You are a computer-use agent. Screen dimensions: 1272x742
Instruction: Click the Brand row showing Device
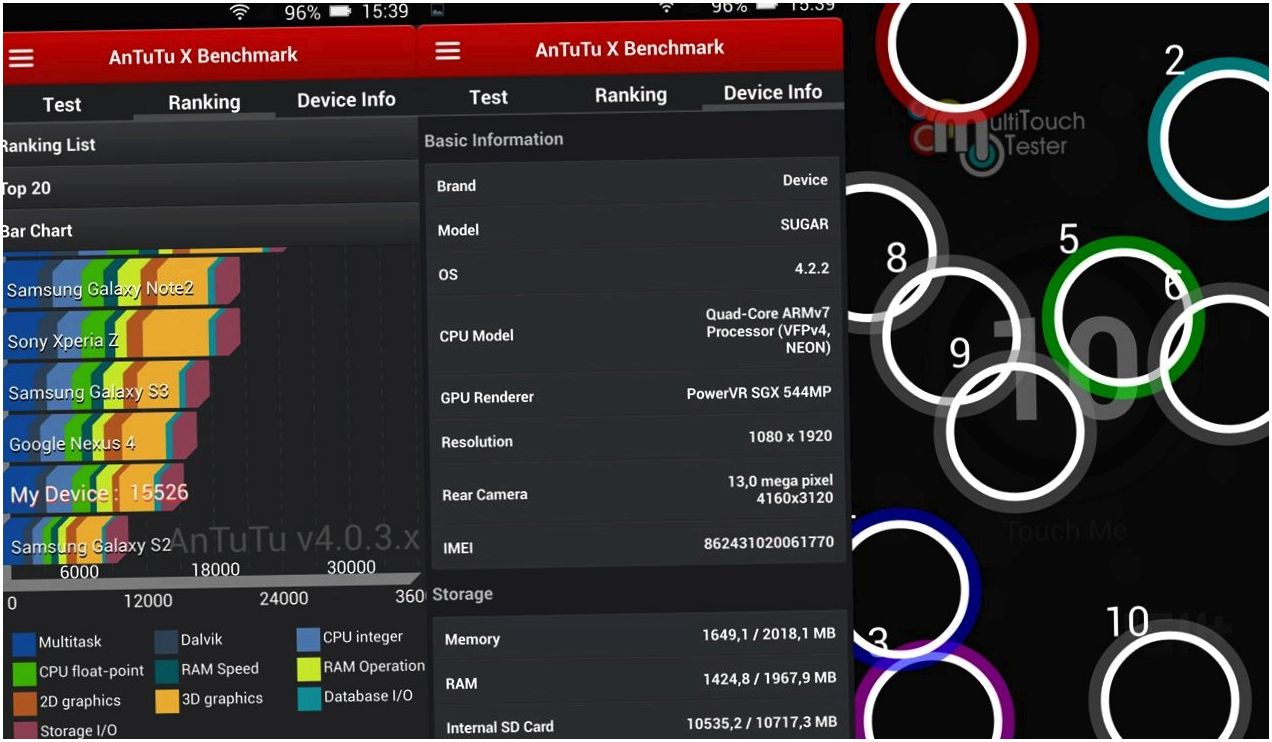tap(634, 183)
